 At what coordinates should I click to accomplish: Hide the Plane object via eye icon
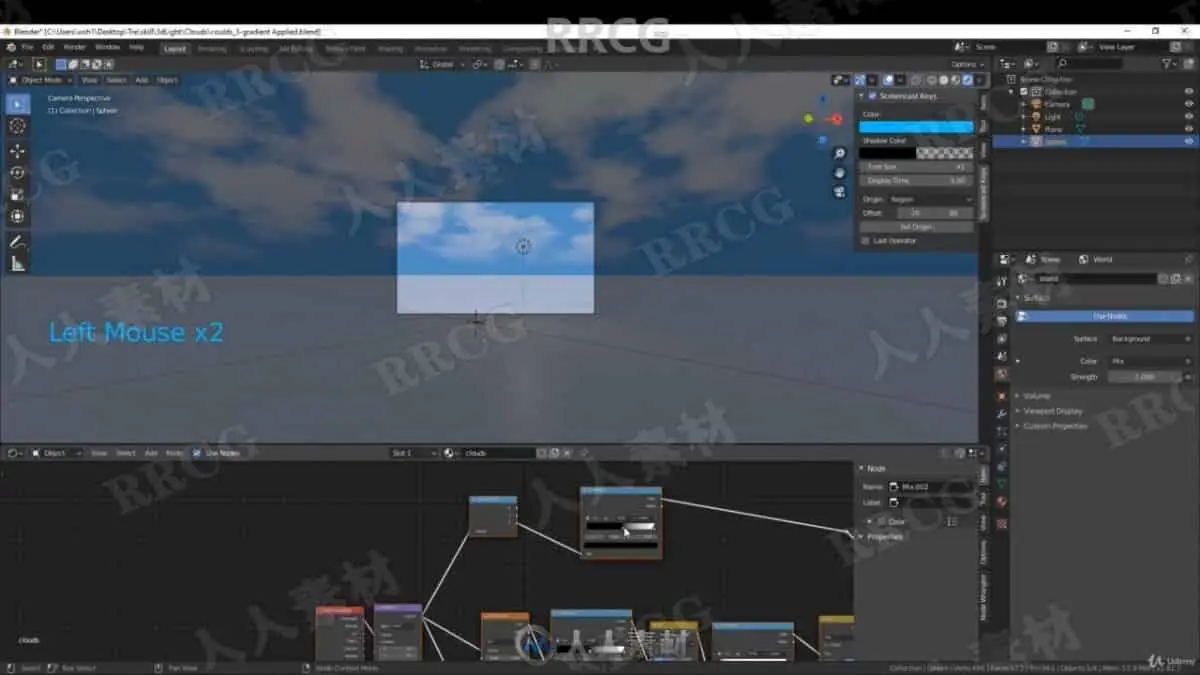click(x=1189, y=129)
